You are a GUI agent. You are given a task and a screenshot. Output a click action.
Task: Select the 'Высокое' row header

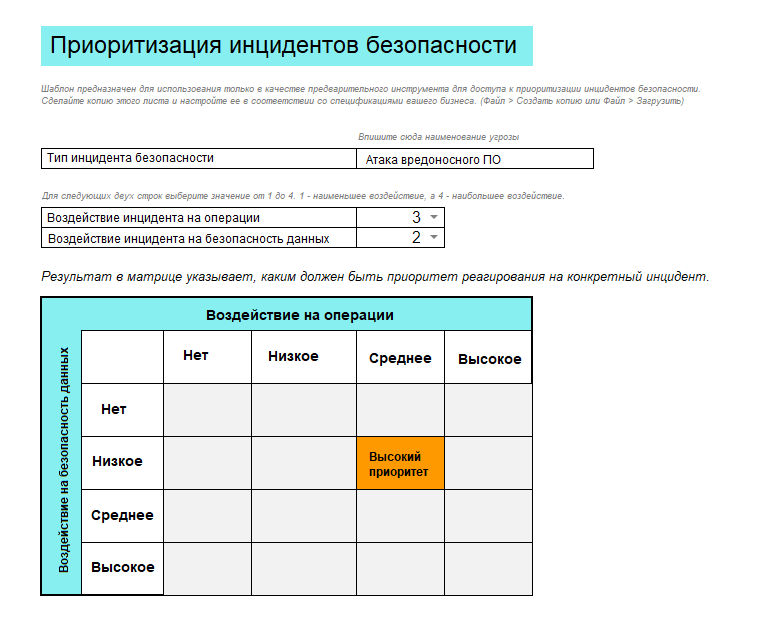point(122,567)
